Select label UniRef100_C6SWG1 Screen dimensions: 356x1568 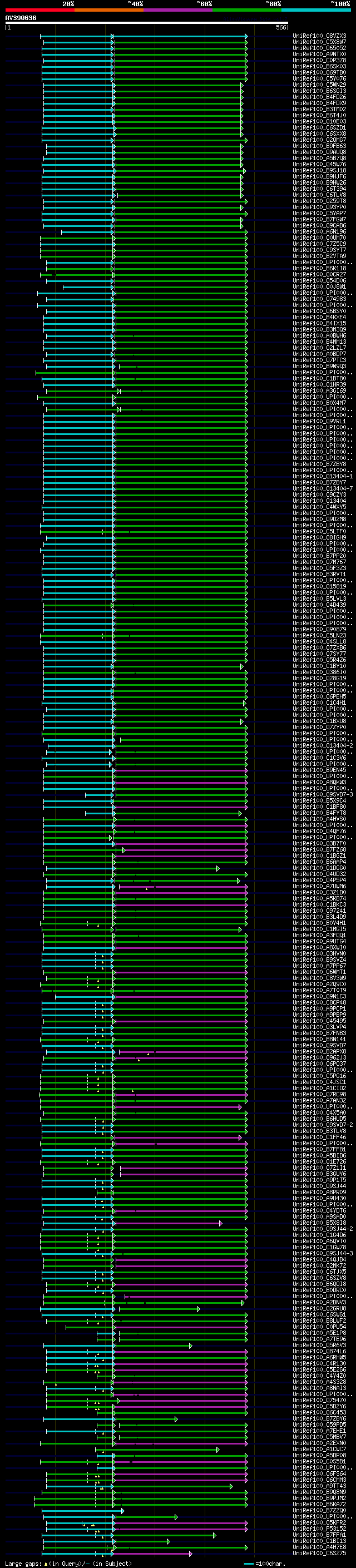(319, 1315)
